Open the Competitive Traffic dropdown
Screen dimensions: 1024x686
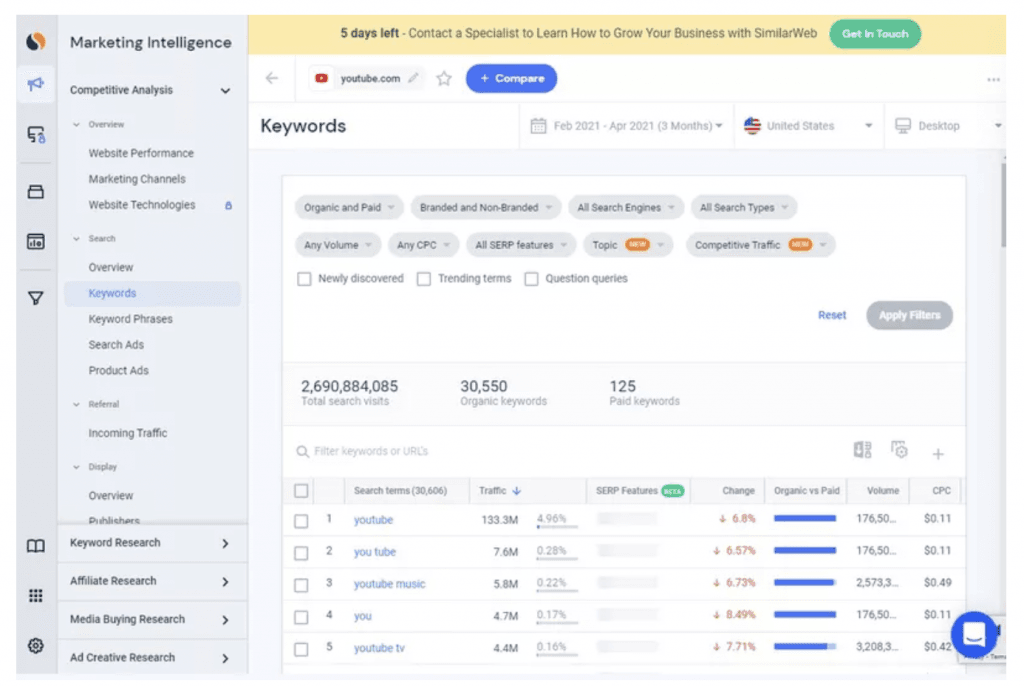pyautogui.click(x=760, y=245)
